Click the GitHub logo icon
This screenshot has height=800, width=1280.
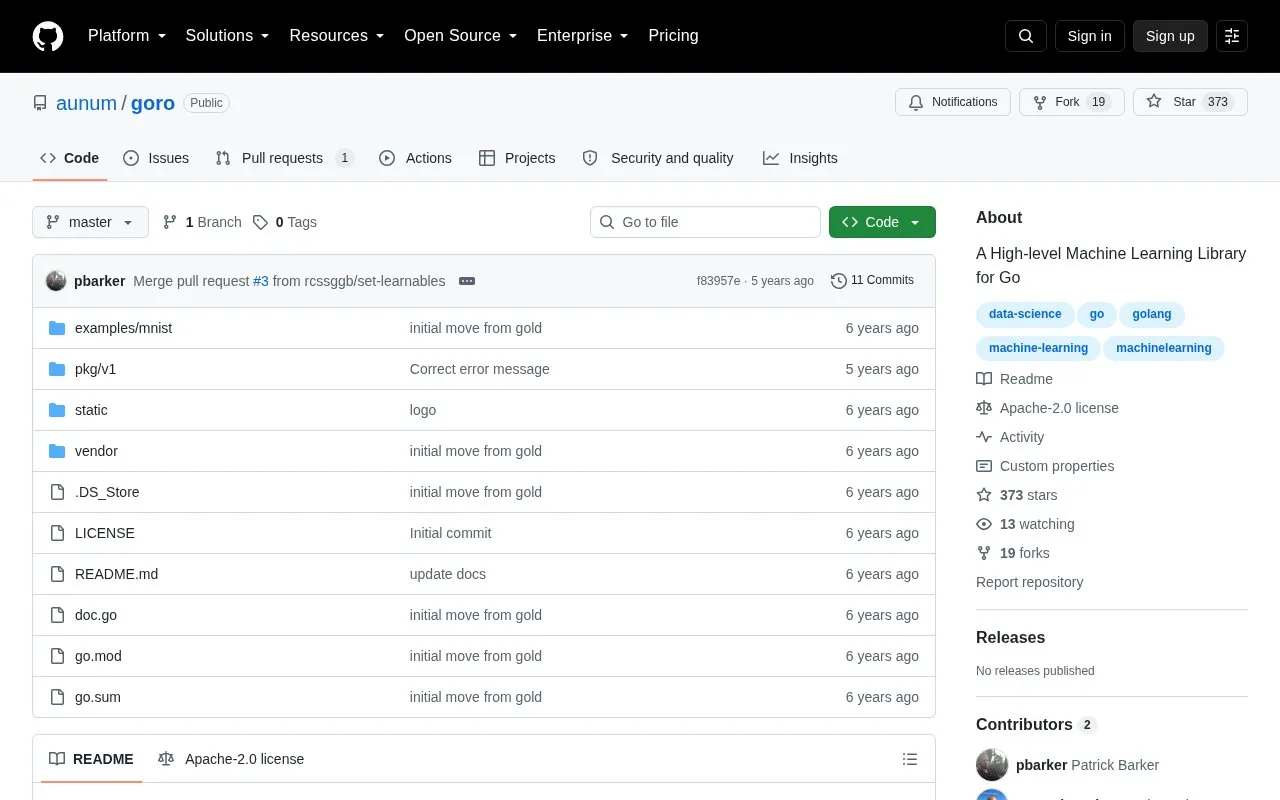pyautogui.click(x=48, y=36)
